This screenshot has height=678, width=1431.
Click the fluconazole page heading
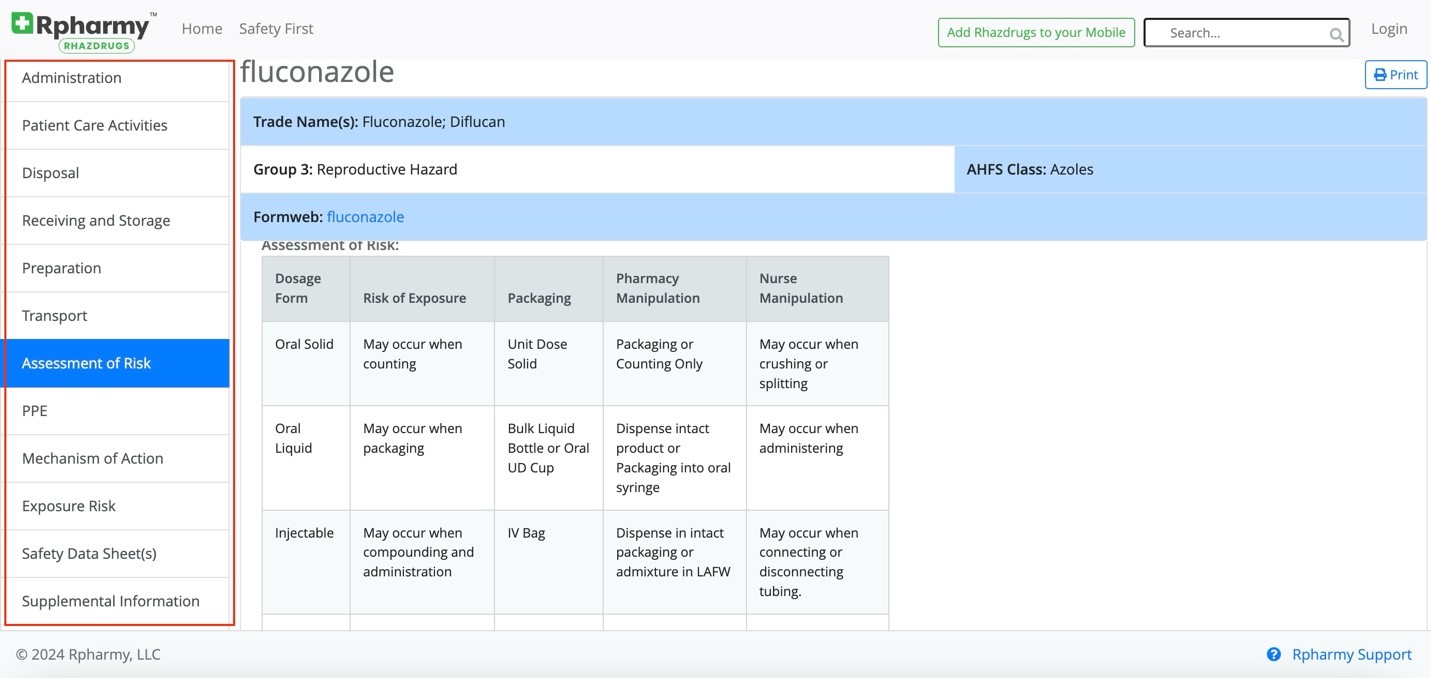[x=317, y=72]
